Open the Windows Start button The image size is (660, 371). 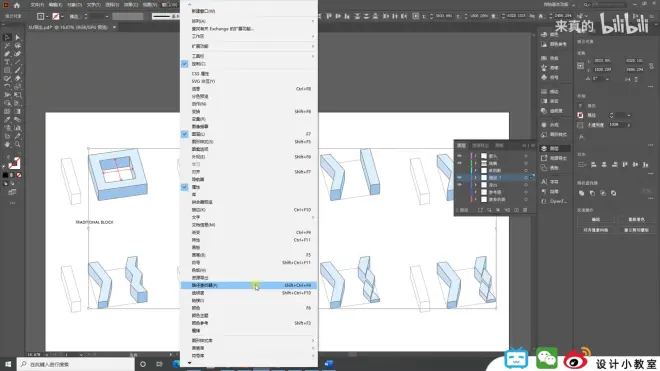pos(8,364)
